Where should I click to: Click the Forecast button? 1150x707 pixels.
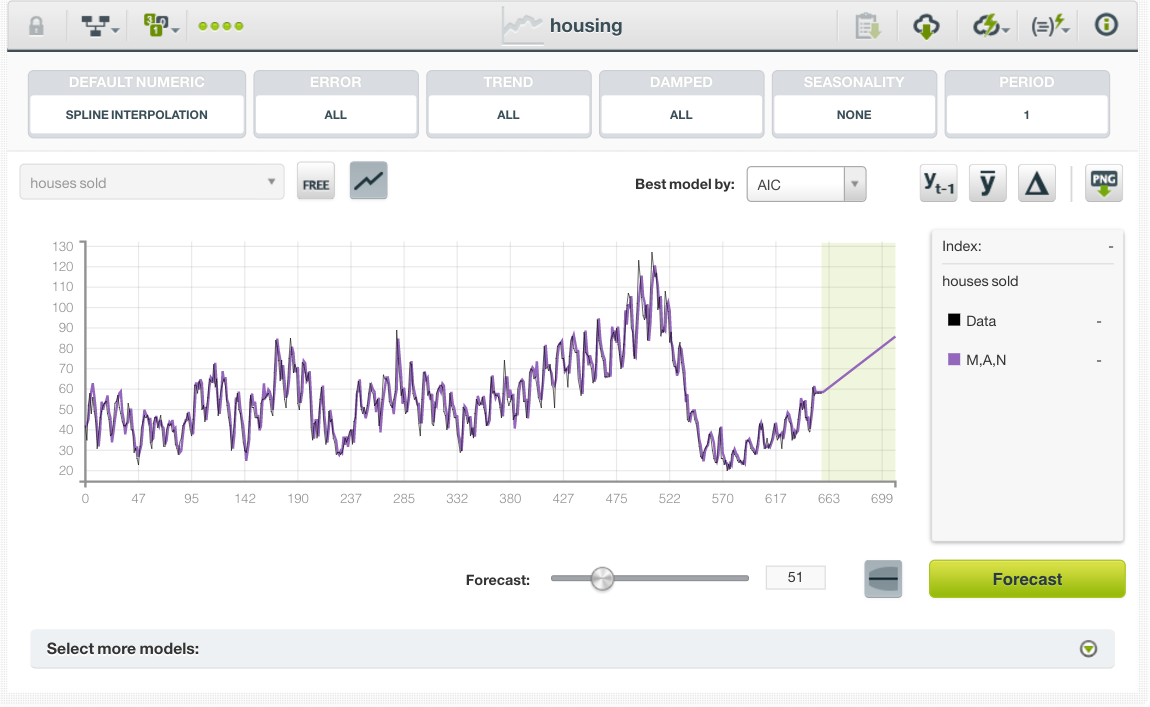(1027, 578)
